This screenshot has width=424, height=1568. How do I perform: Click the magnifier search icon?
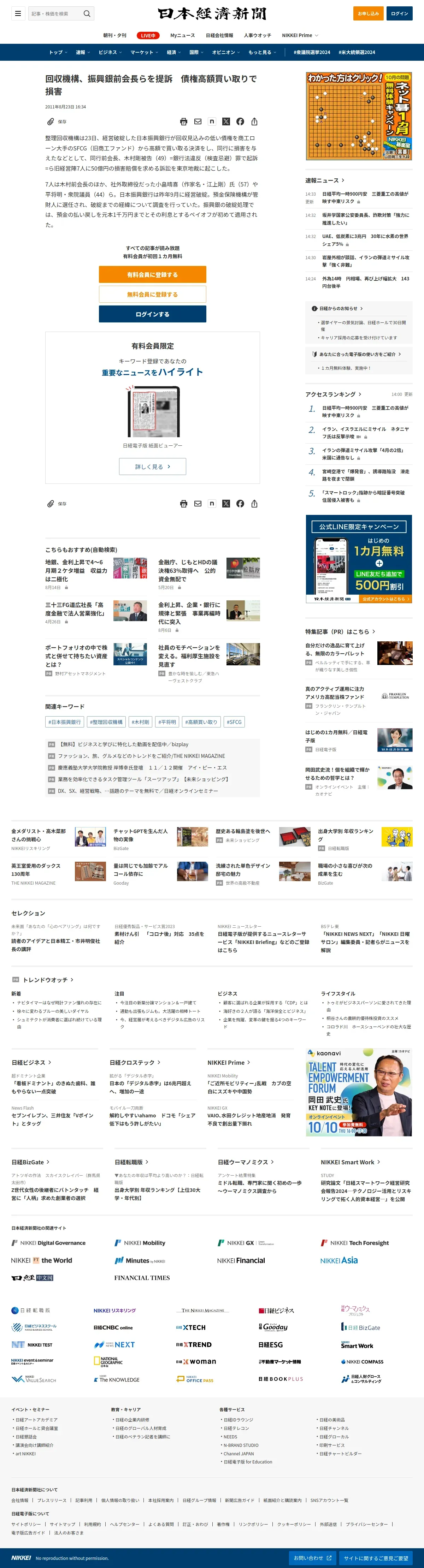click(87, 13)
